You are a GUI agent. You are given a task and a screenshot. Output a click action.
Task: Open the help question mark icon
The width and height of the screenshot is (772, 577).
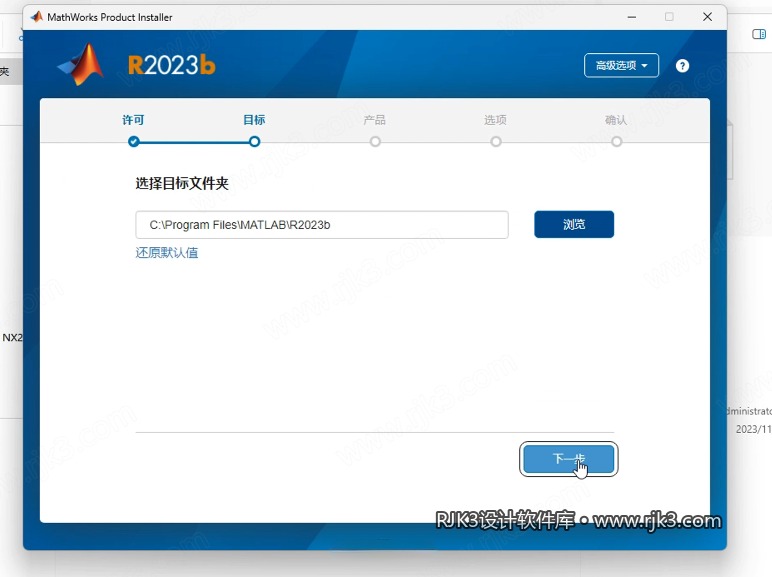pos(682,65)
